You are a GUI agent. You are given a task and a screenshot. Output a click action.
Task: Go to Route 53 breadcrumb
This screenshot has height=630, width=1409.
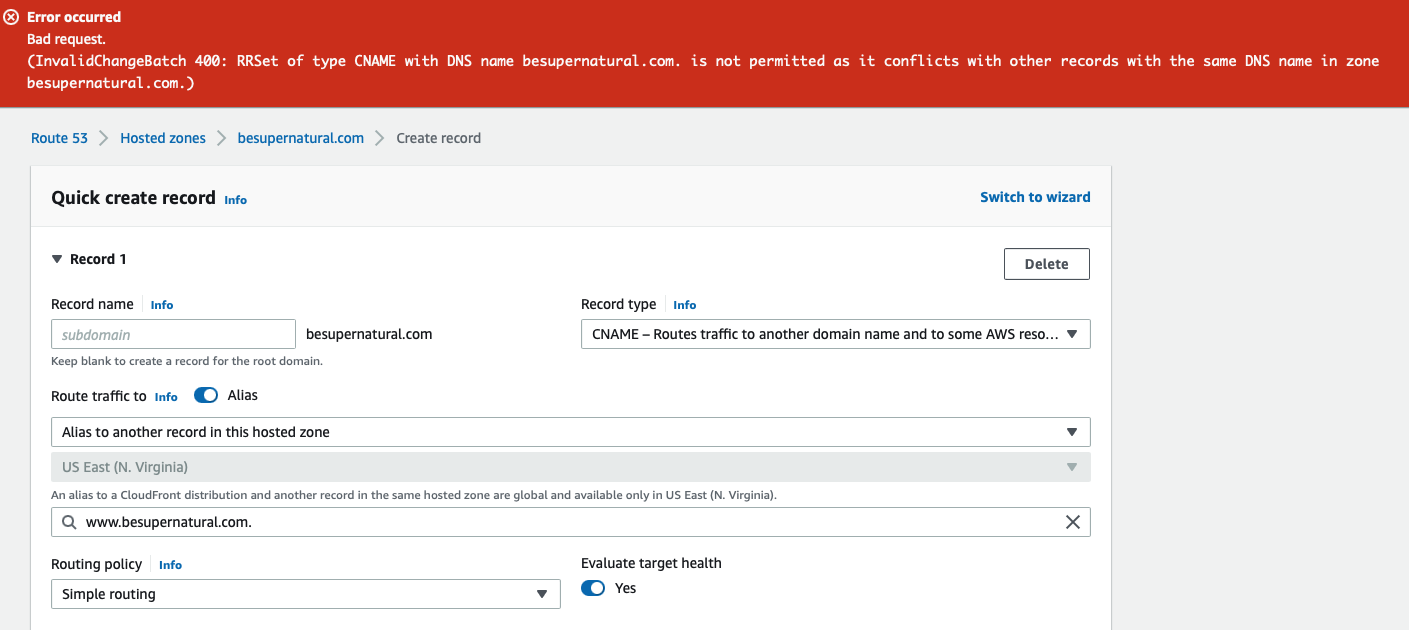coord(60,138)
